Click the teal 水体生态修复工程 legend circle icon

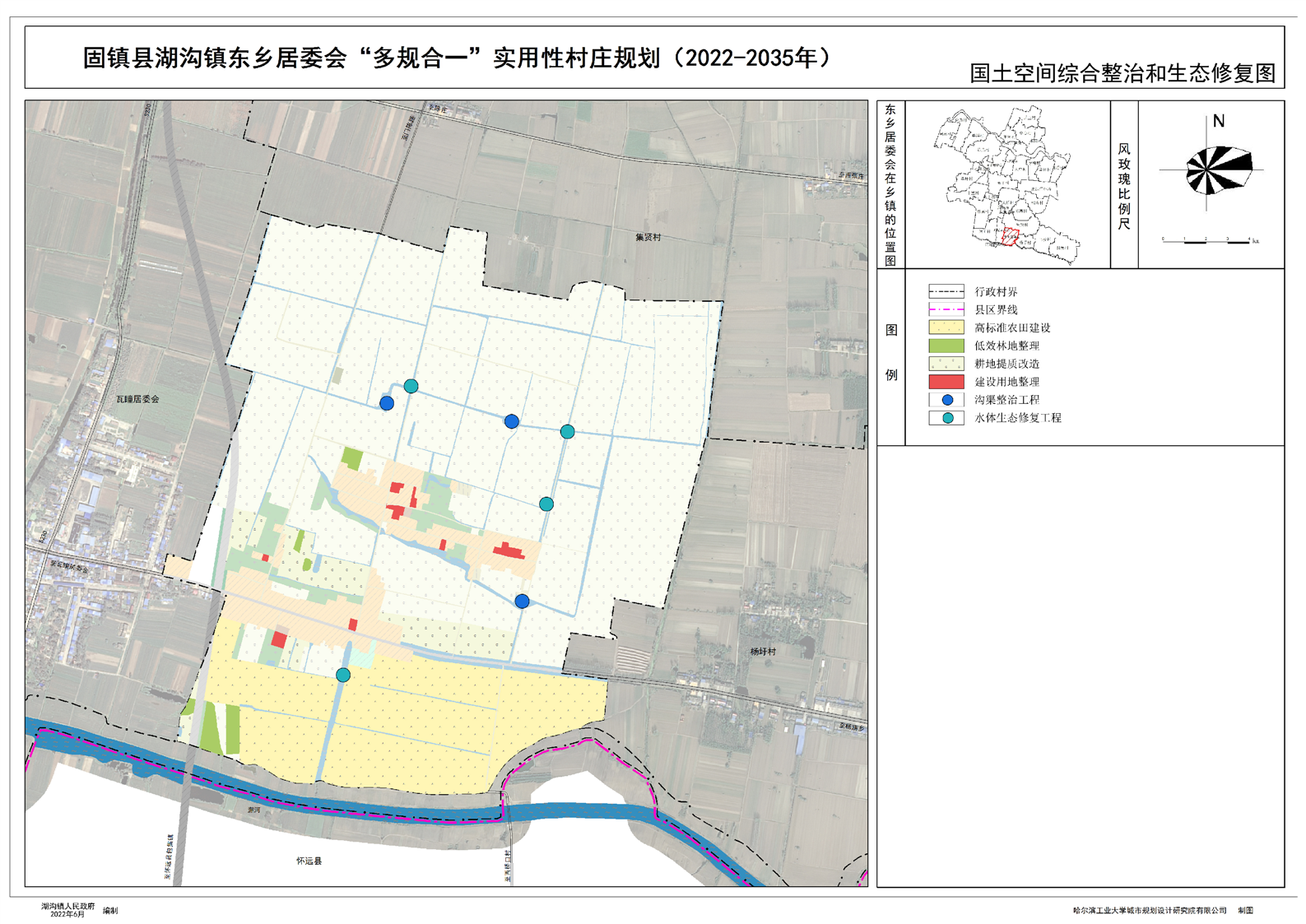pos(946,418)
